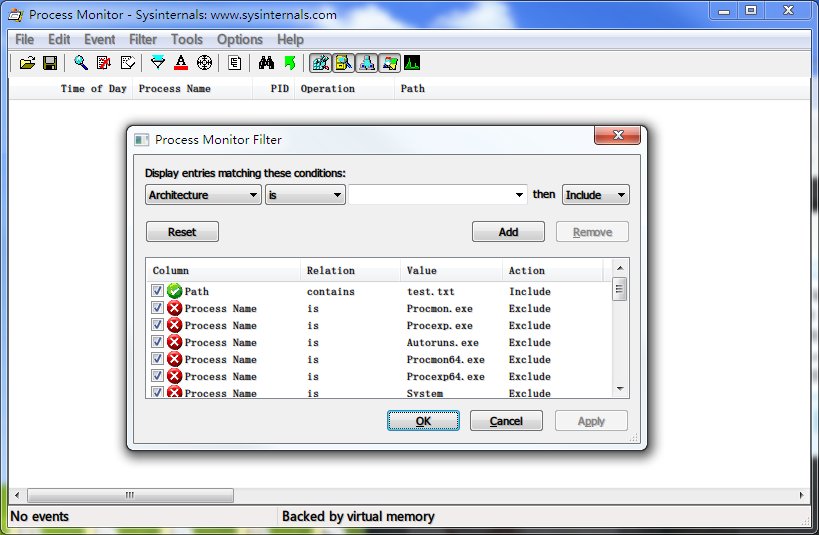819x535 pixels.
Task: Uncheck the Procmon64.exe exclude filter checkbox
Action: click(157, 358)
